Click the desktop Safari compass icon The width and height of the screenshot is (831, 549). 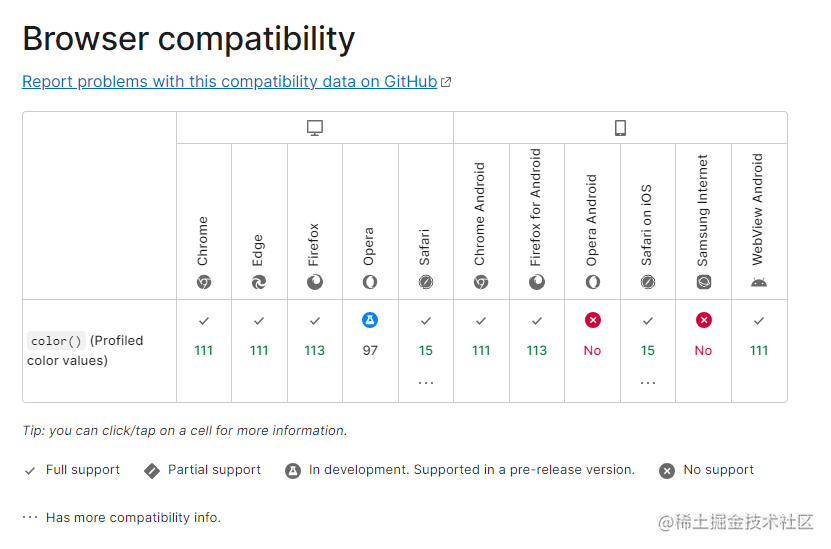tap(426, 283)
